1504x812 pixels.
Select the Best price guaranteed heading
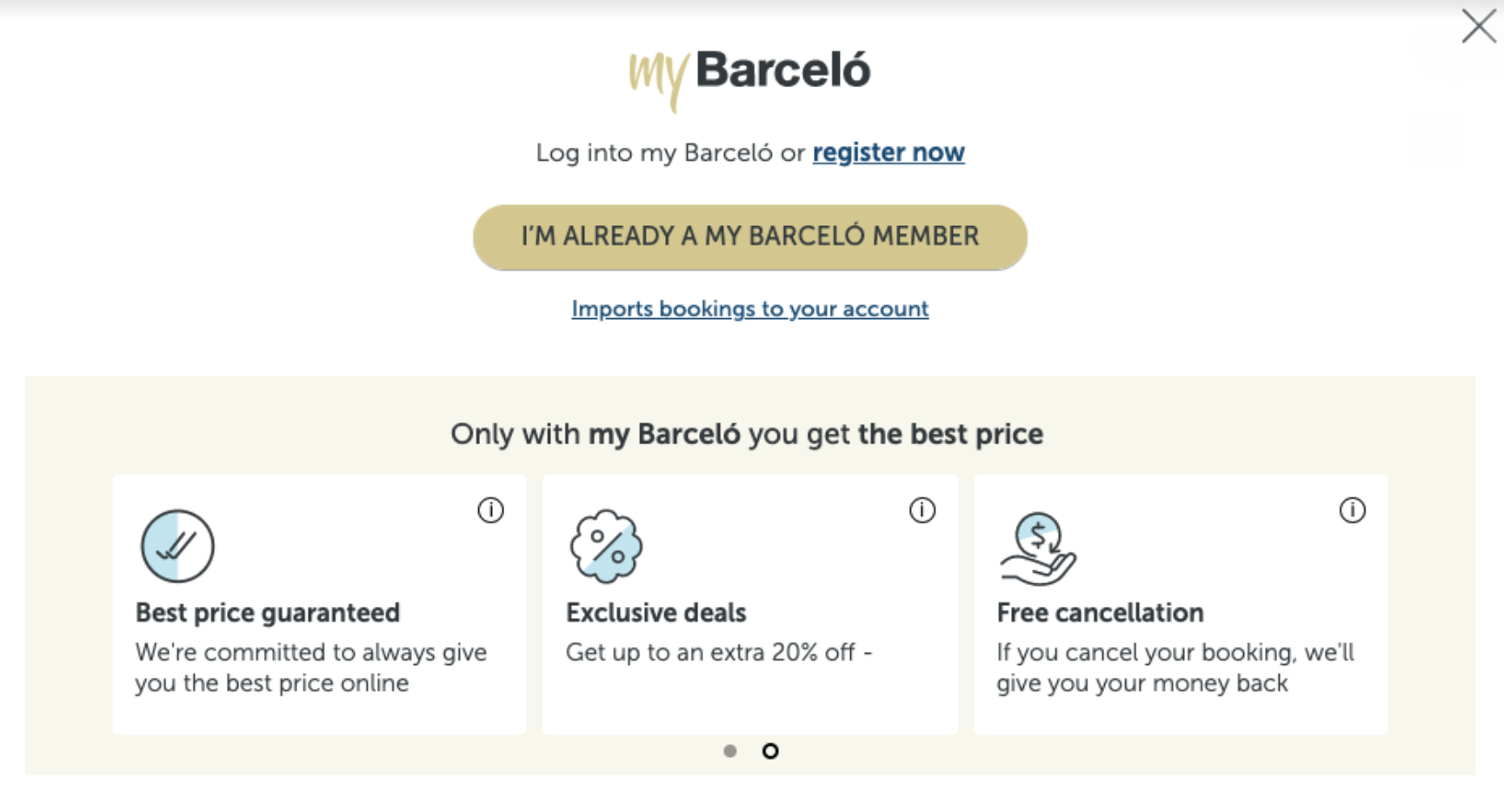point(268,613)
